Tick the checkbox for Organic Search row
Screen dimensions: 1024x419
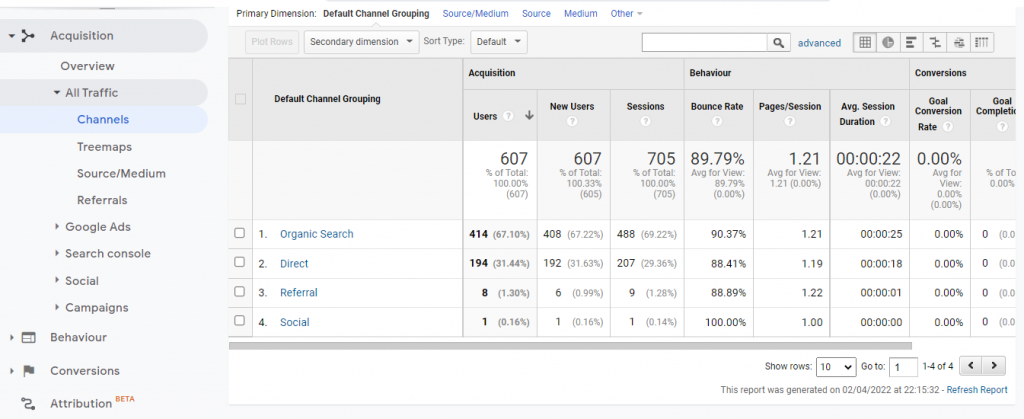[x=240, y=234]
